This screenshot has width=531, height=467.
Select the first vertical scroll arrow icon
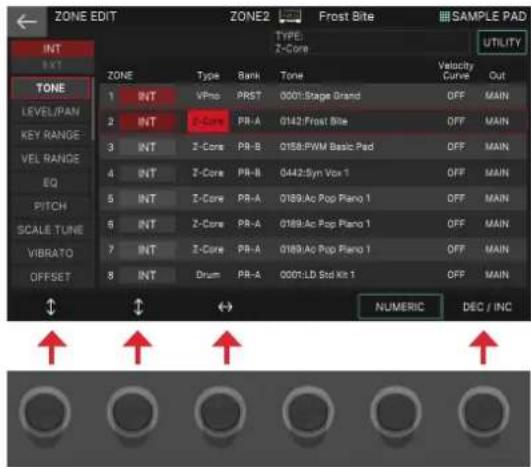(x=50, y=307)
